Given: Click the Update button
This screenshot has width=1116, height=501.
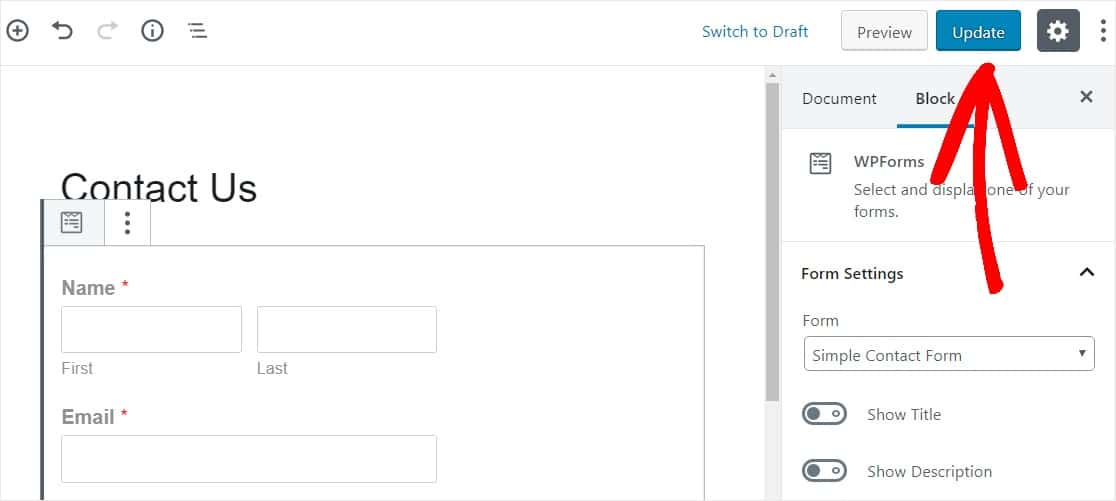Looking at the screenshot, I should pos(978,32).
